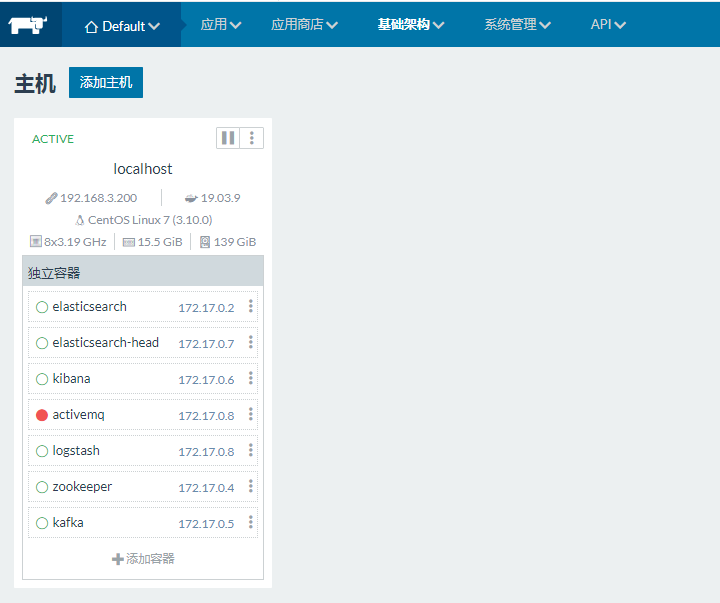Open the 基础架构 menu

[x=411, y=24]
